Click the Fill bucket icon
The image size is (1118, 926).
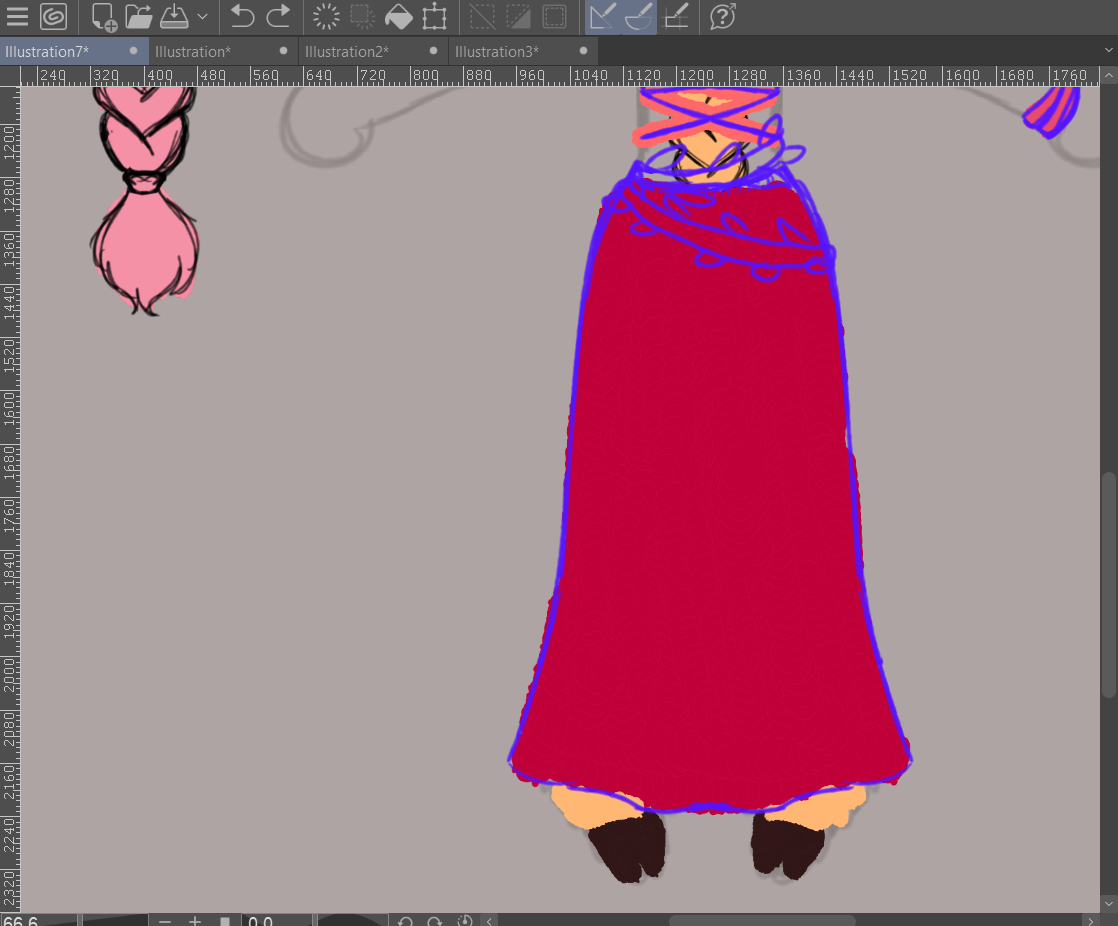[398, 17]
